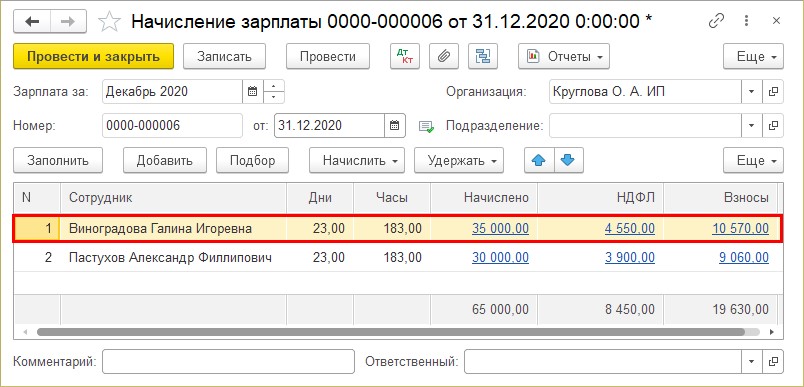Open top Еще menu
The width and height of the screenshot is (804, 387).
click(x=753, y=56)
